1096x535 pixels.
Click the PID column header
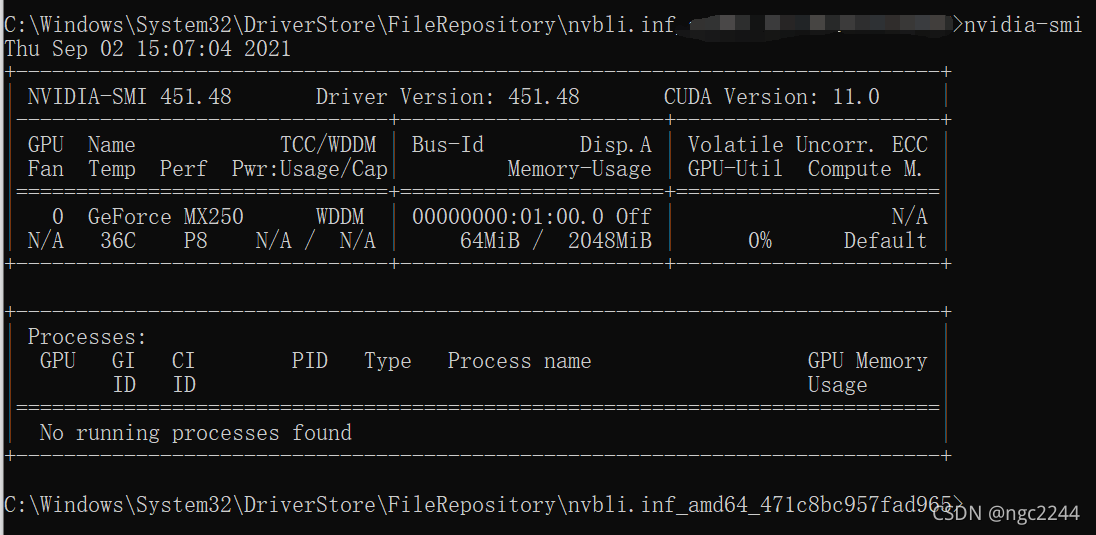pos(310,361)
